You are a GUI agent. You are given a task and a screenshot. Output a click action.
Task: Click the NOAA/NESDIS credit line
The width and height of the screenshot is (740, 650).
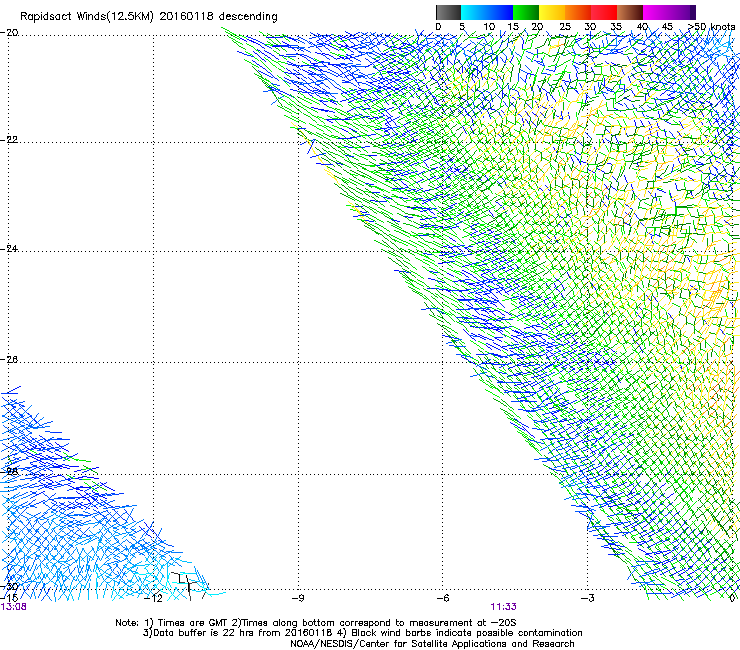pos(432,644)
